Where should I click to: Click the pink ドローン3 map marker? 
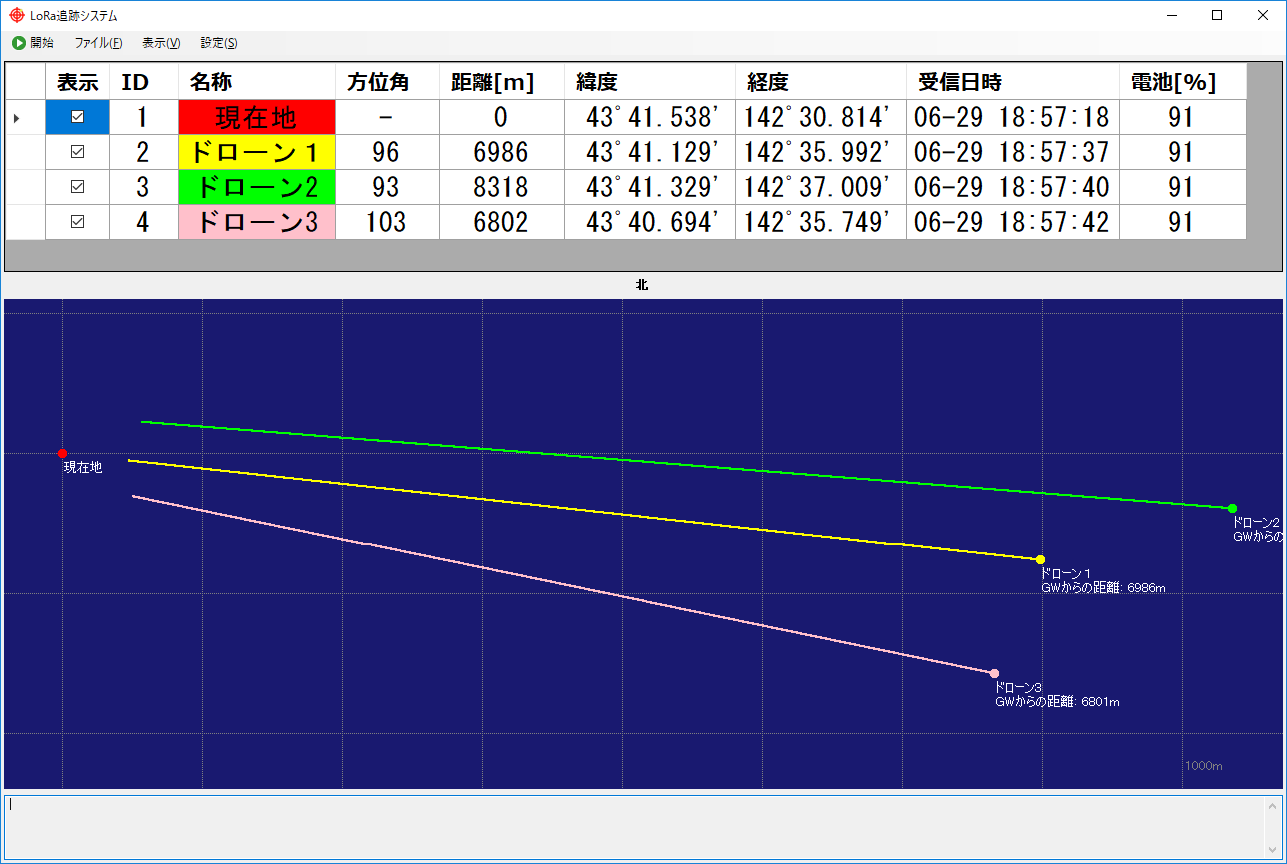pyautogui.click(x=994, y=673)
